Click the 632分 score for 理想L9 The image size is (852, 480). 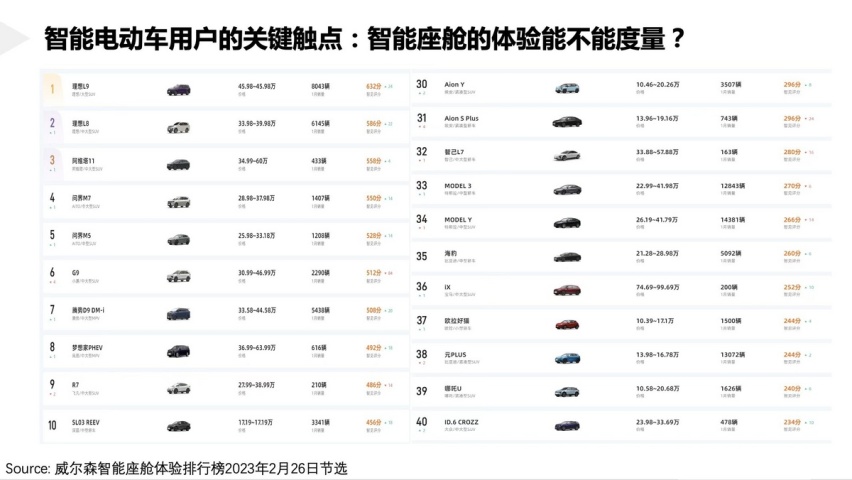point(374,86)
